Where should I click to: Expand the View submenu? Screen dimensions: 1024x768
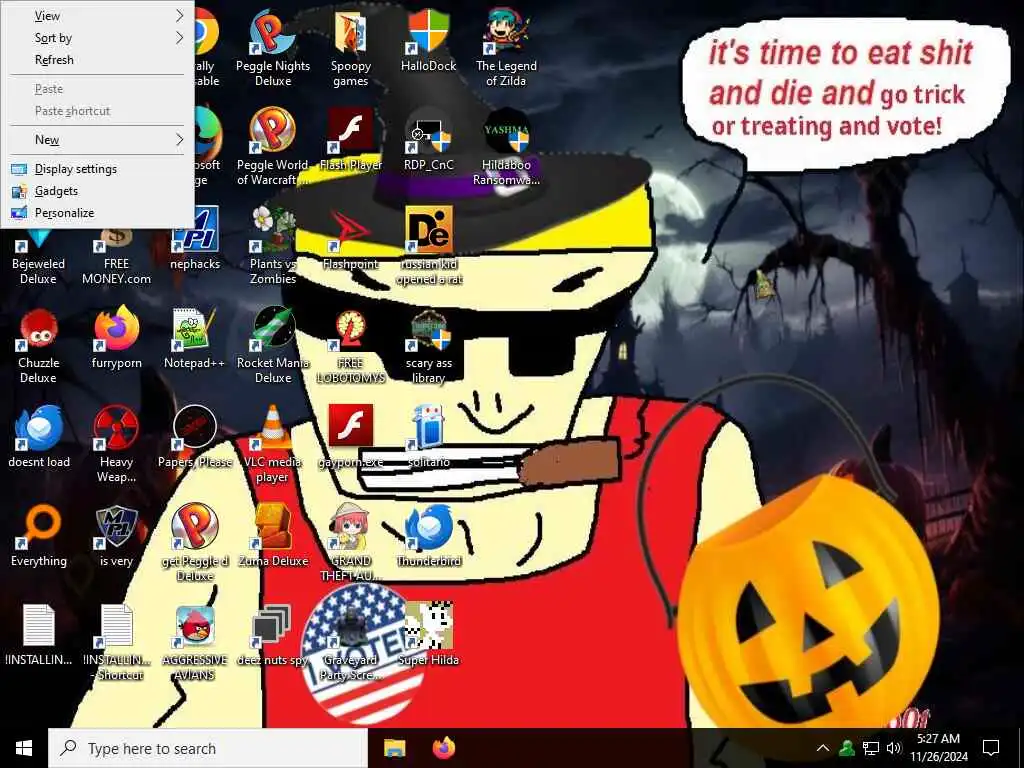coord(98,16)
